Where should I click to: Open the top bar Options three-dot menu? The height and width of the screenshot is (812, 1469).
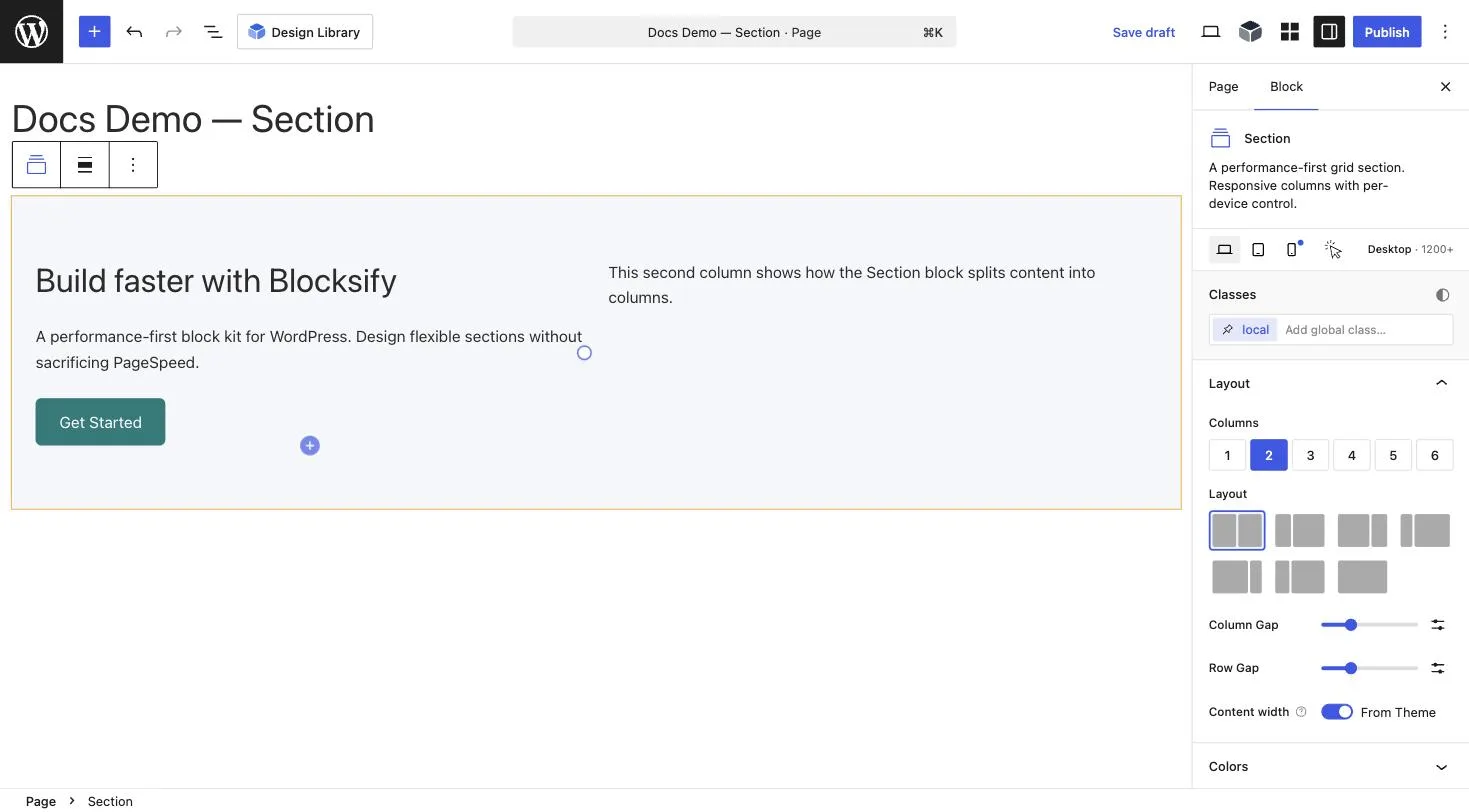tap(1445, 32)
